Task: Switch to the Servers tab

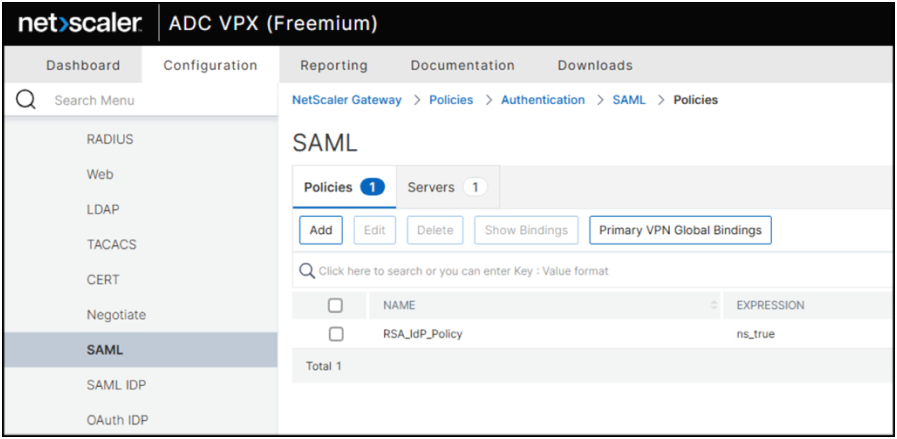Action: pyautogui.click(x=446, y=187)
